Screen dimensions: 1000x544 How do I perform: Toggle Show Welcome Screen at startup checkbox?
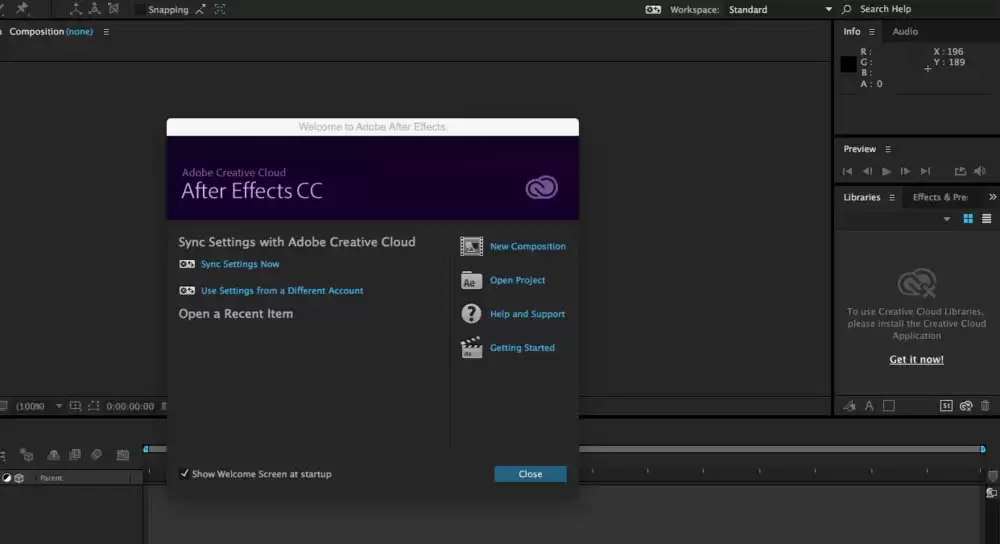pos(184,473)
